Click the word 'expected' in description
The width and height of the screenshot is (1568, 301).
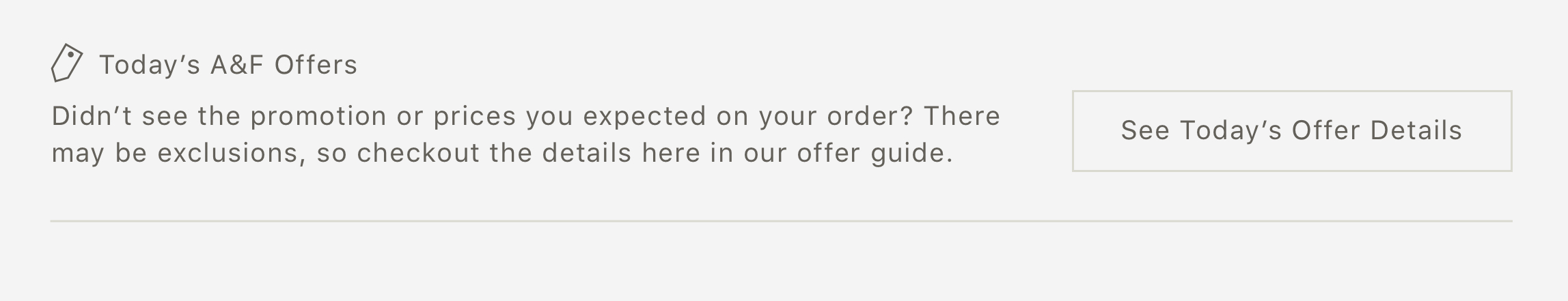(x=644, y=117)
